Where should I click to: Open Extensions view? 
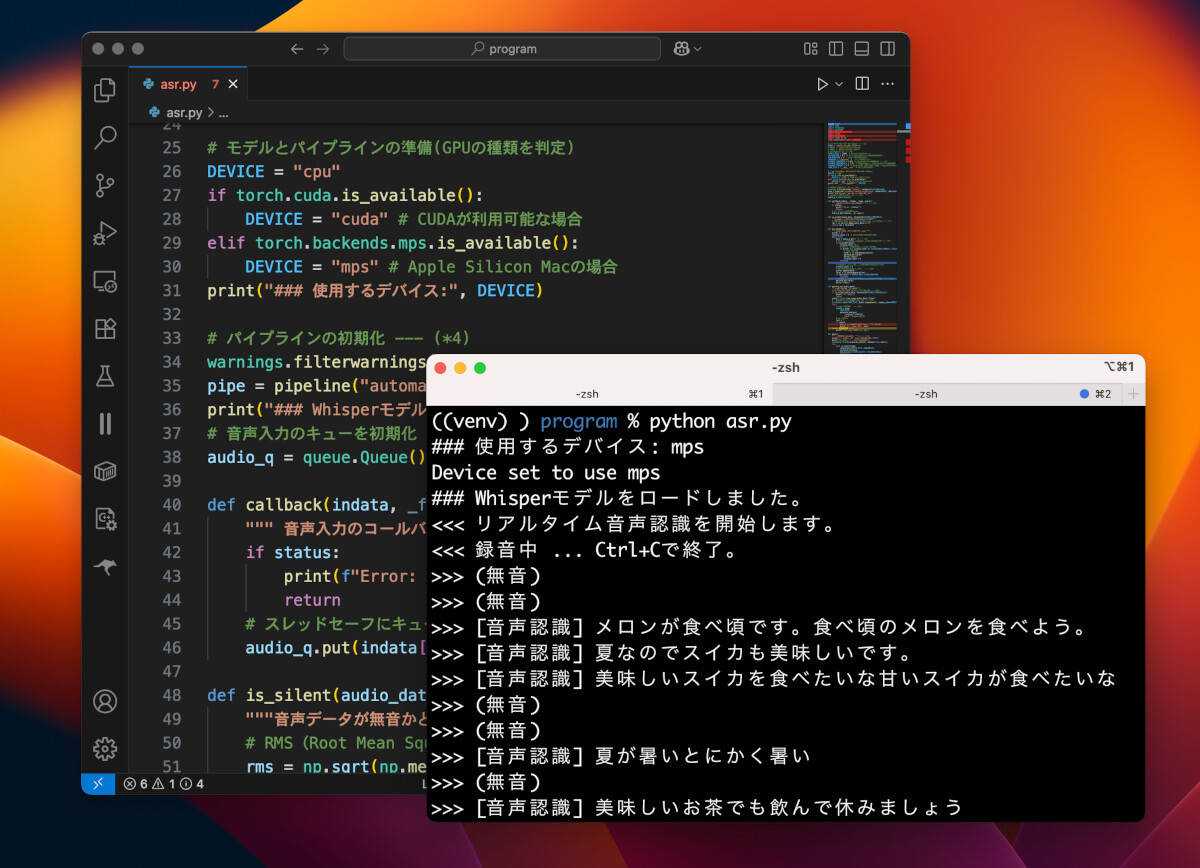pyautogui.click(x=105, y=328)
